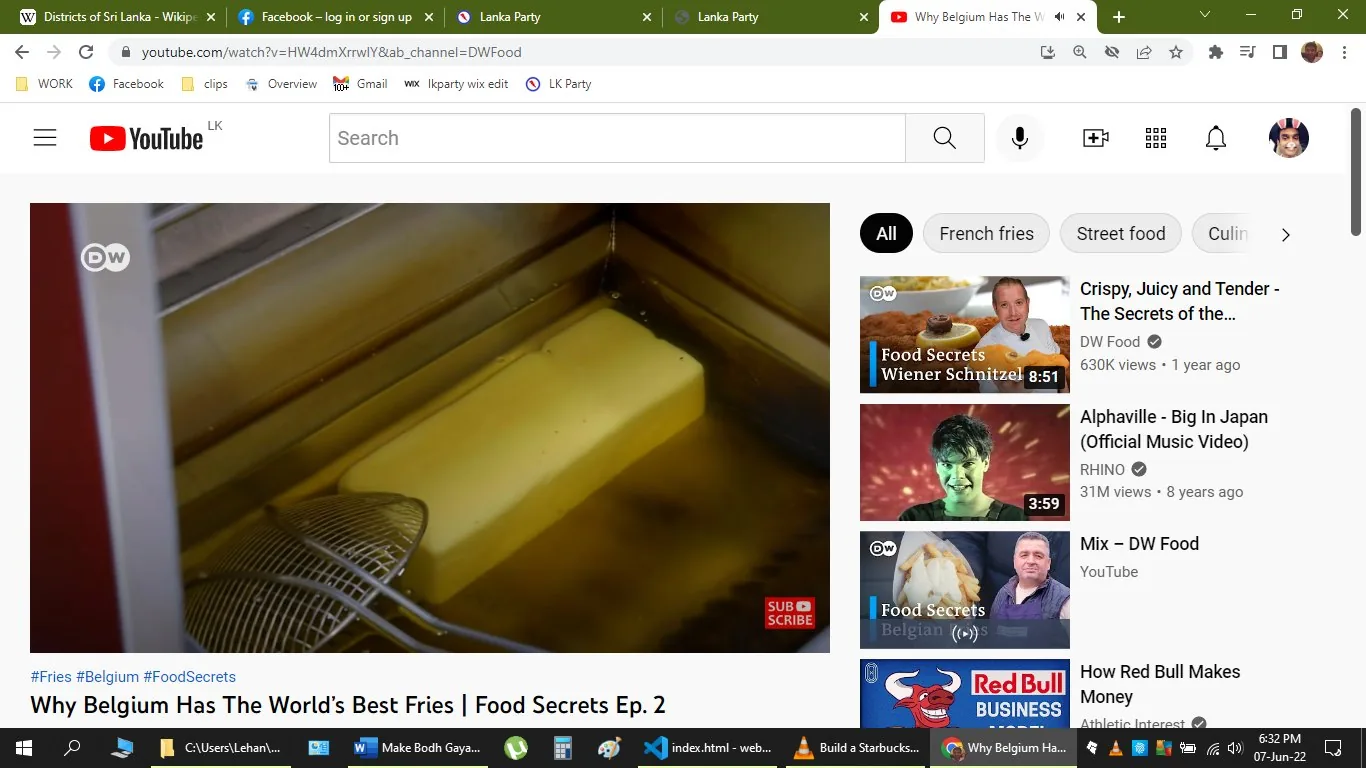The image size is (1366, 768).
Task: Open the Chrome customize menu
Action: (x=1346, y=52)
